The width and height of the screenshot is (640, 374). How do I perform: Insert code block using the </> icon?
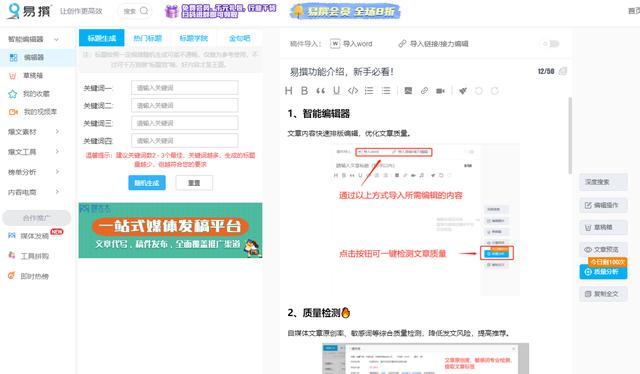coord(353,91)
